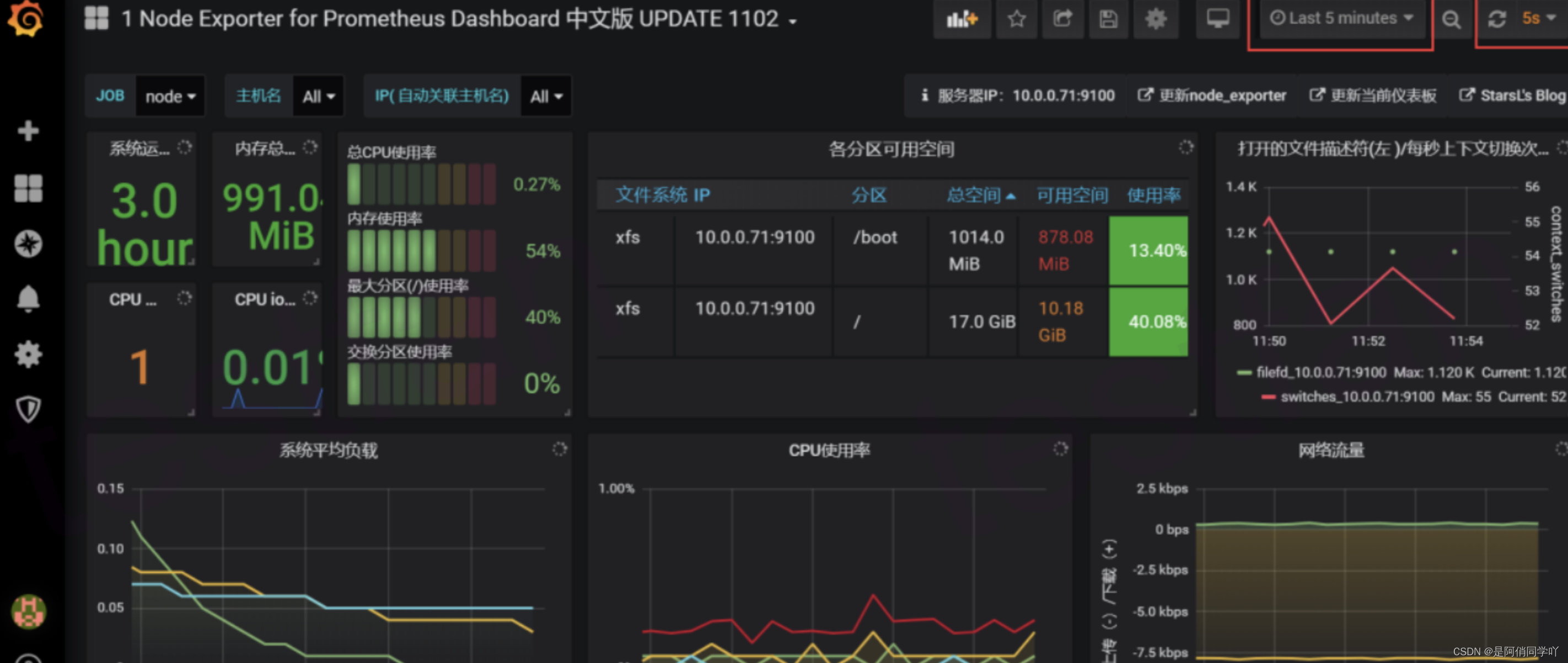Expand the 主机名 All dropdown
The width and height of the screenshot is (1568, 663).
pos(318,96)
